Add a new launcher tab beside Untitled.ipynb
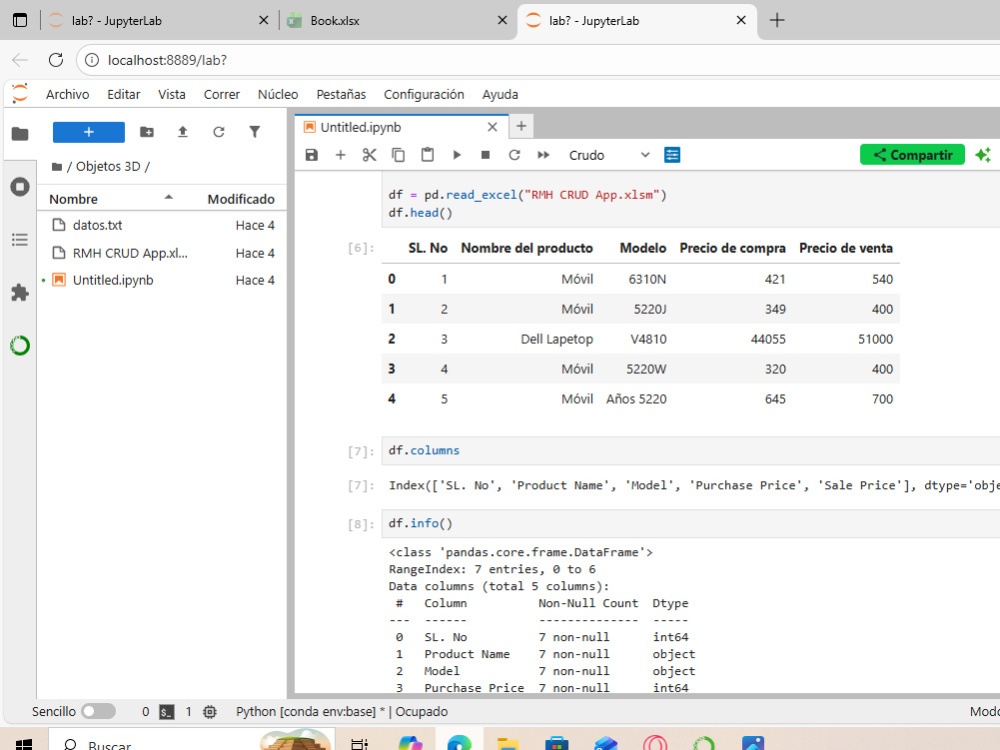The width and height of the screenshot is (1000, 750). pos(521,126)
